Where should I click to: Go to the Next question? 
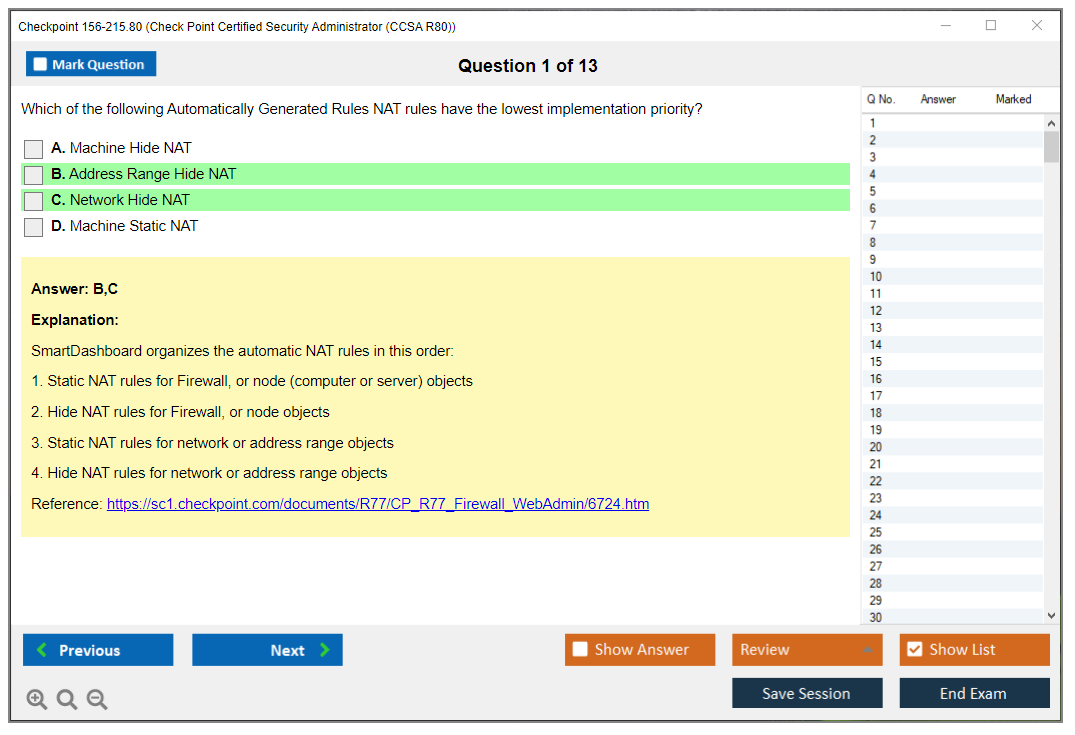point(267,650)
